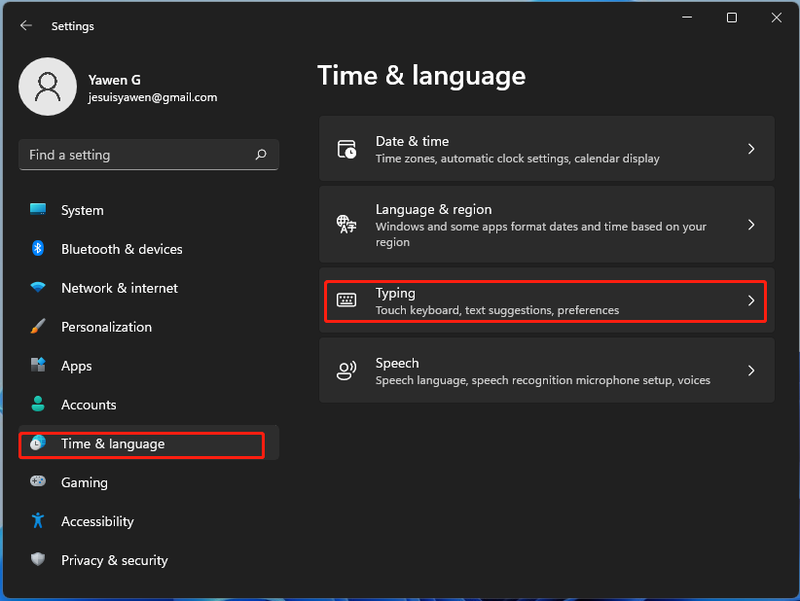Click the search magnifier icon
This screenshot has width=800, height=601.
261,155
